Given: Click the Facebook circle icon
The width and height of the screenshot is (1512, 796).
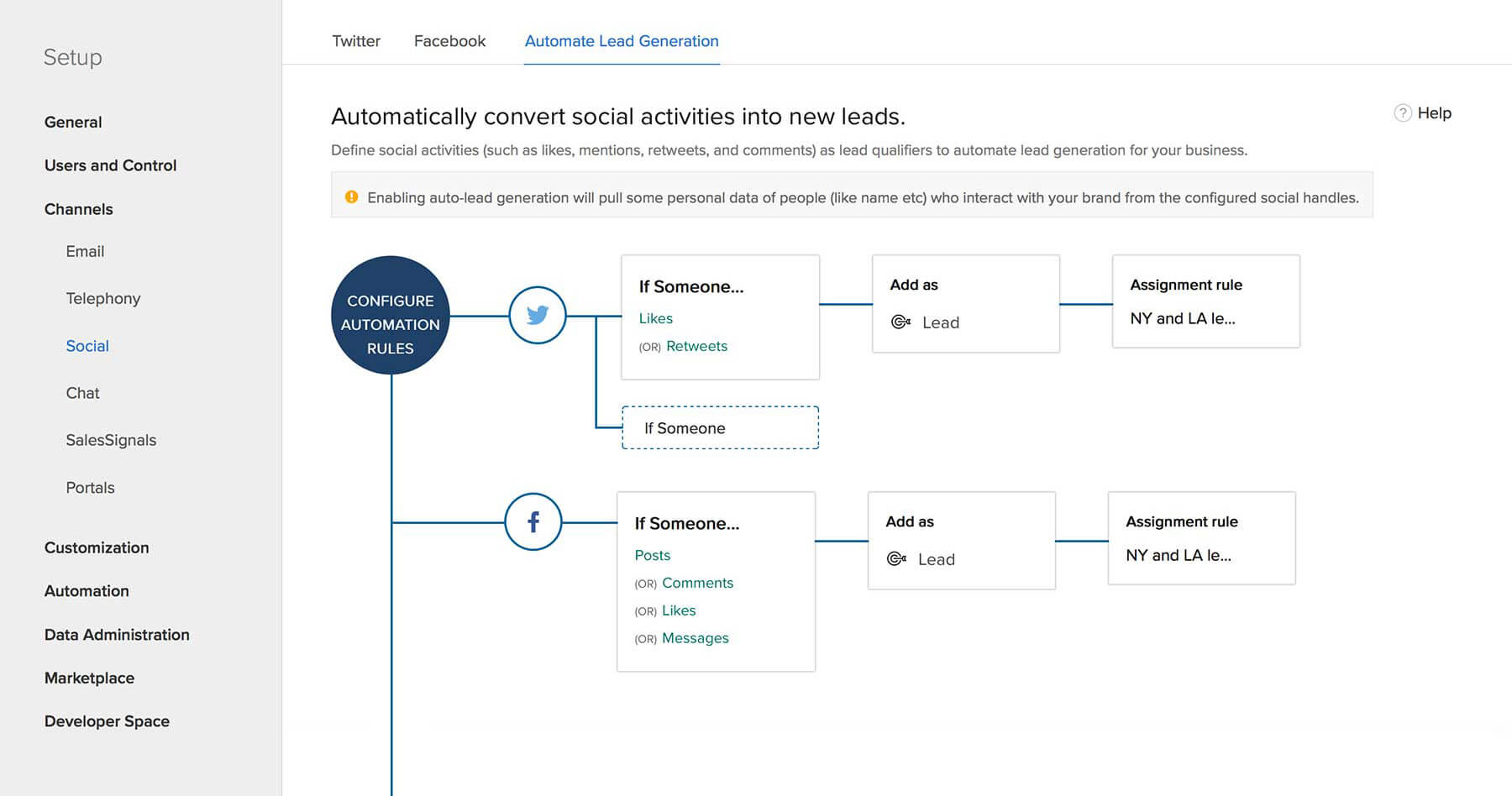Looking at the screenshot, I should pyautogui.click(x=533, y=522).
